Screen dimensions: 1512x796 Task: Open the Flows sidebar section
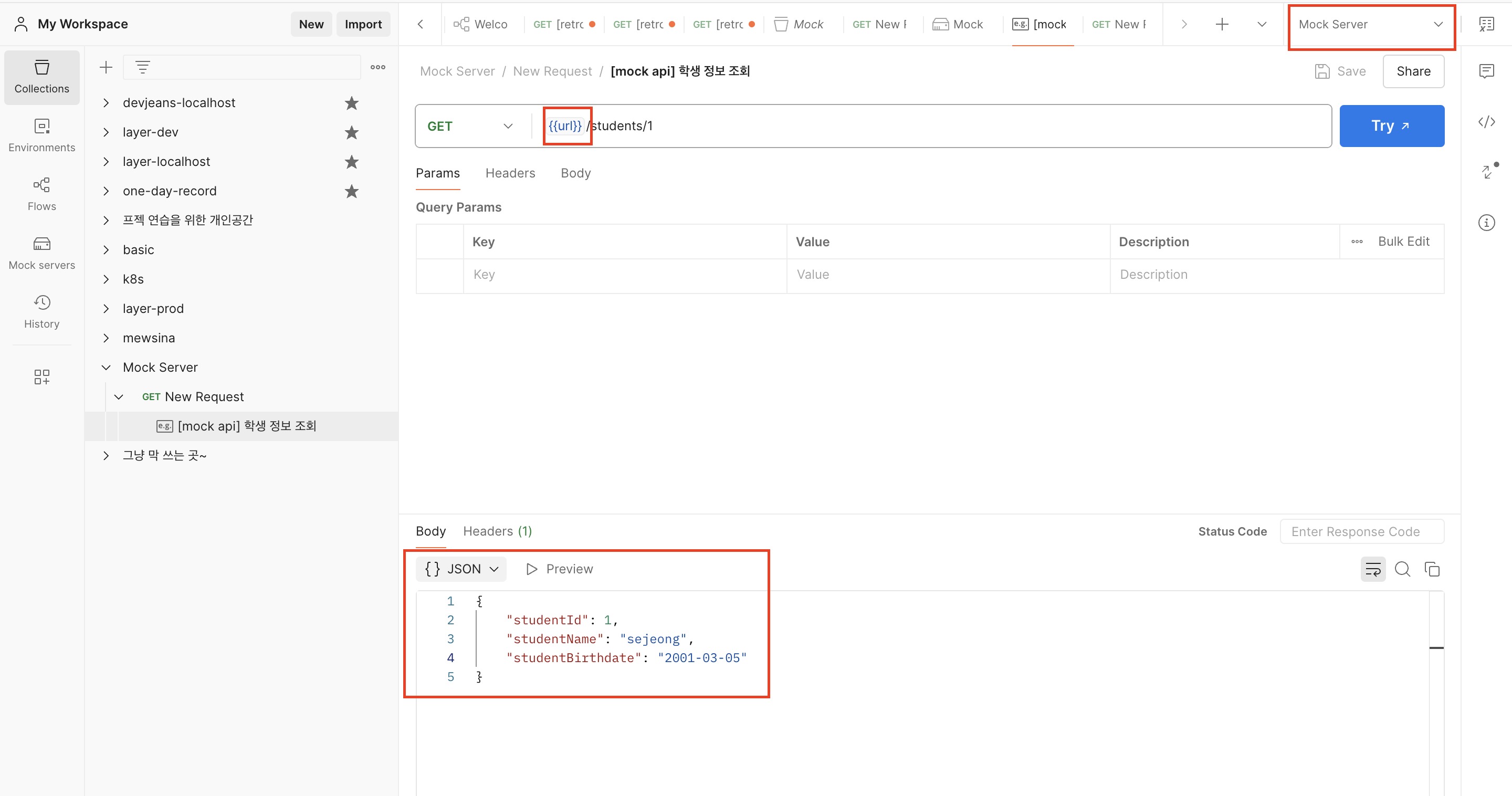click(41, 194)
